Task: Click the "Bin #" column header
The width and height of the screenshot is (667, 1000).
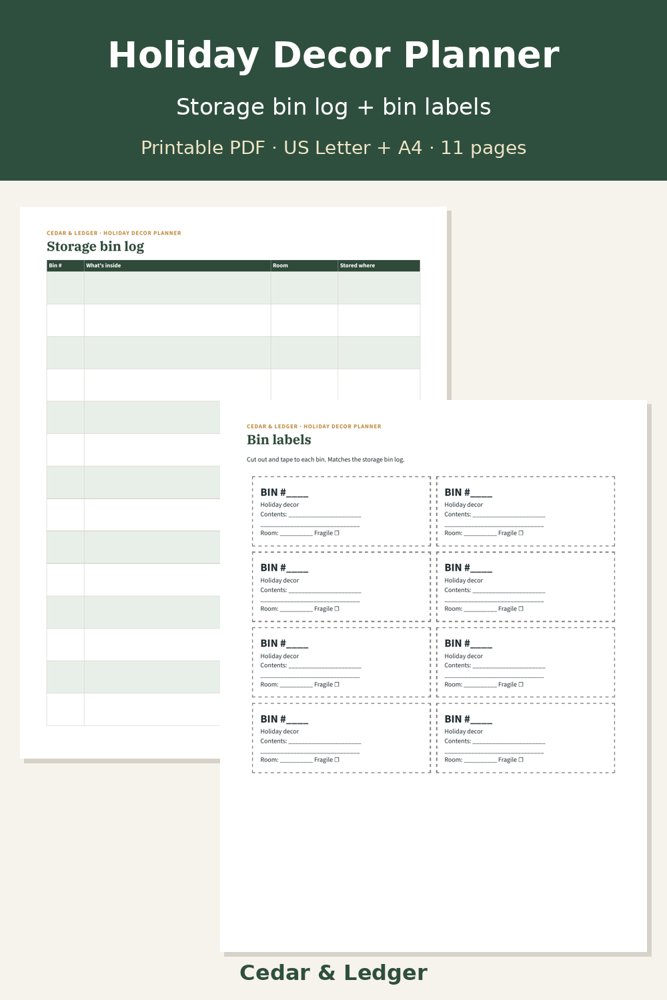Action: (x=65, y=265)
